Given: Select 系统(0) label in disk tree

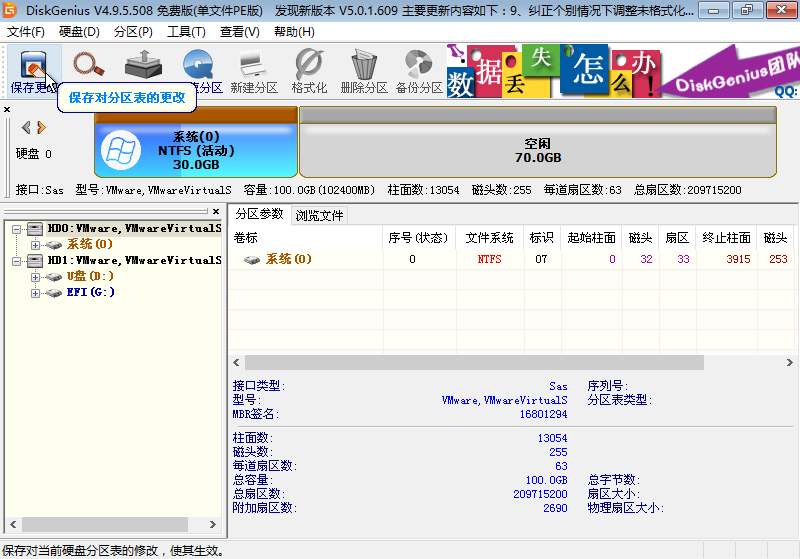Looking at the screenshot, I should pyautogui.click(x=89, y=244).
